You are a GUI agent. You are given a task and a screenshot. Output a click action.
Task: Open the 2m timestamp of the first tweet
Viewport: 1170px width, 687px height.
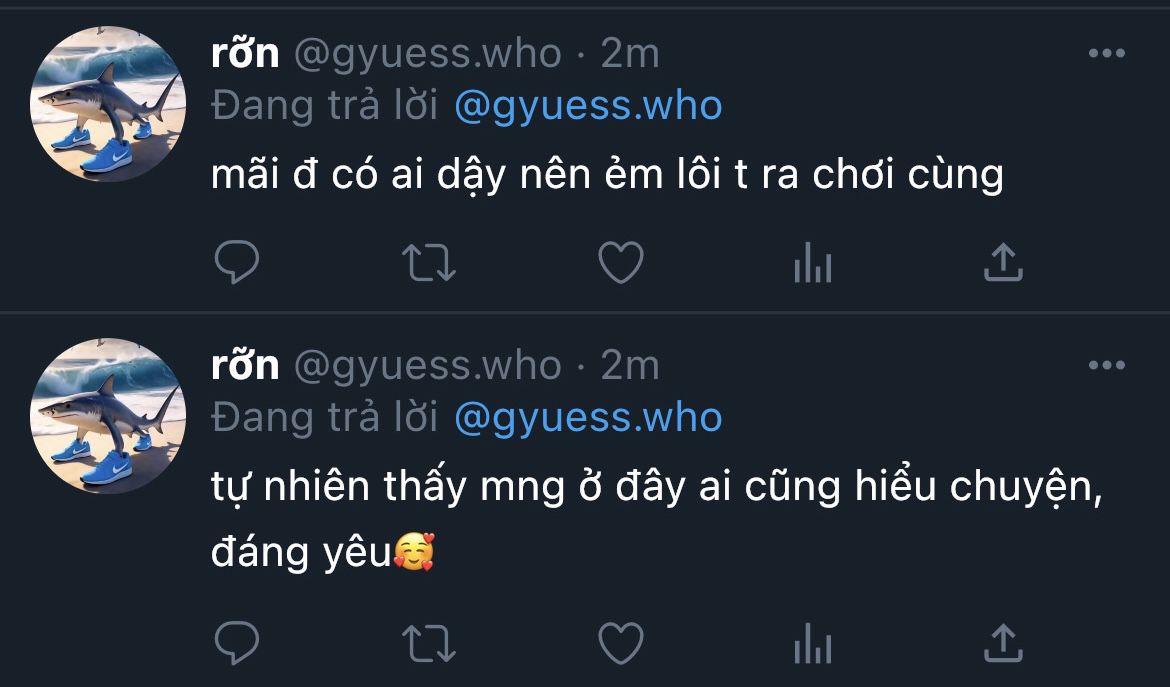[x=630, y=54]
